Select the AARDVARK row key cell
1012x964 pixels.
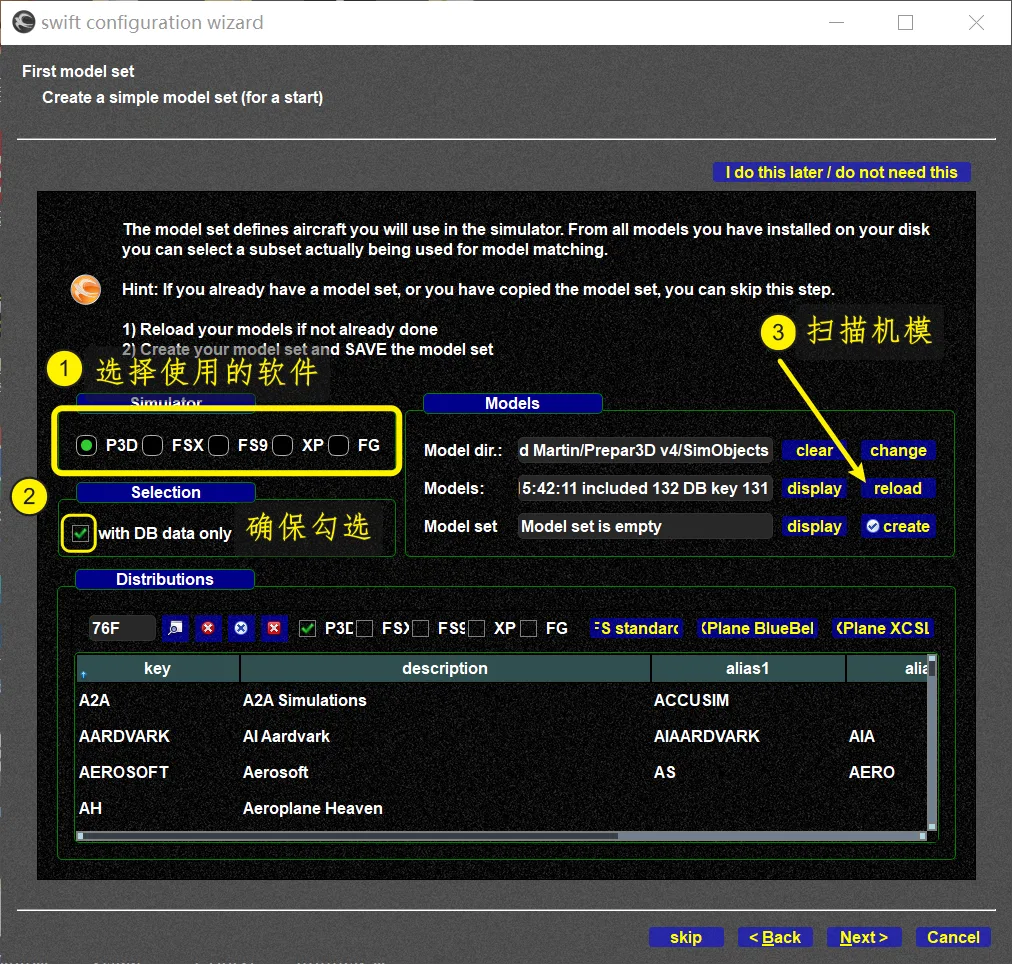point(157,736)
